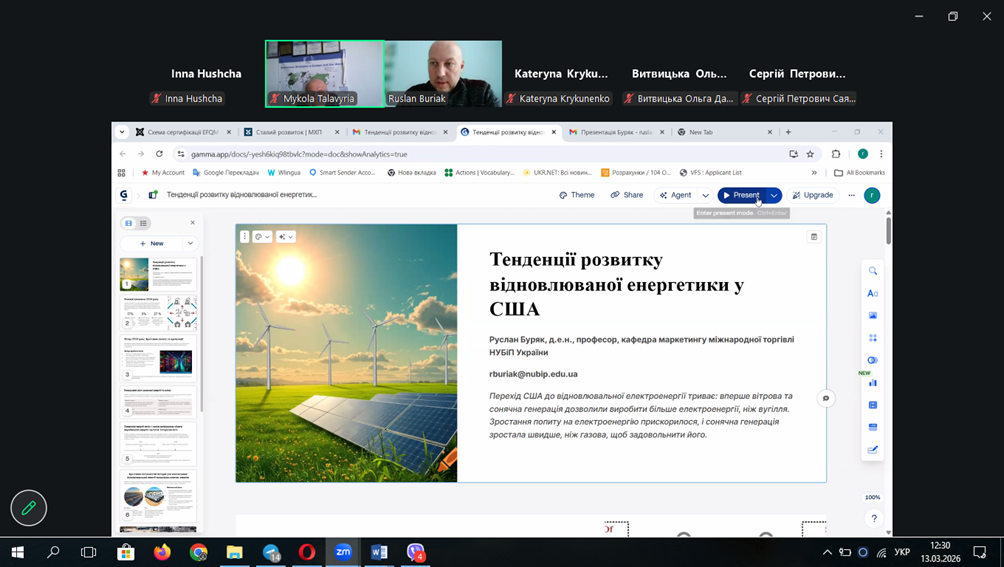
Task: Open image insert tool in right toolbar
Action: [872, 315]
